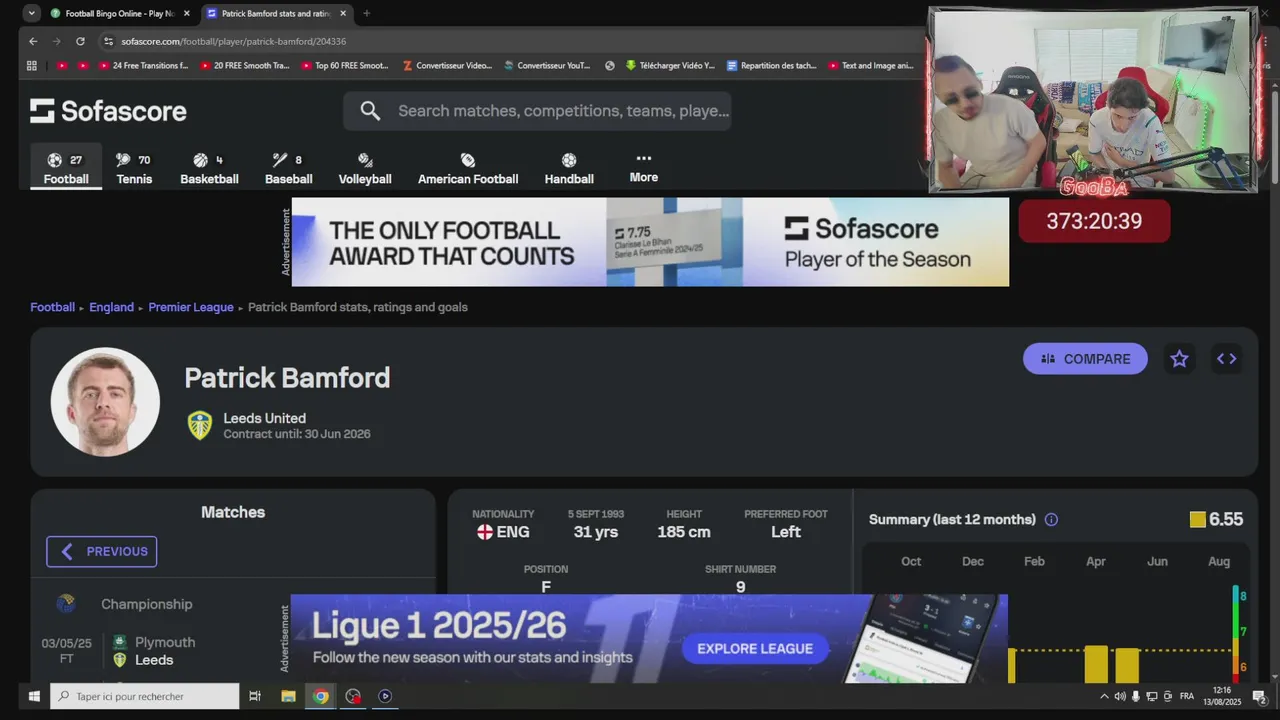Open the notifications center icon
Image resolution: width=1280 pixels, height=720 pixels.
point(1260,696)
